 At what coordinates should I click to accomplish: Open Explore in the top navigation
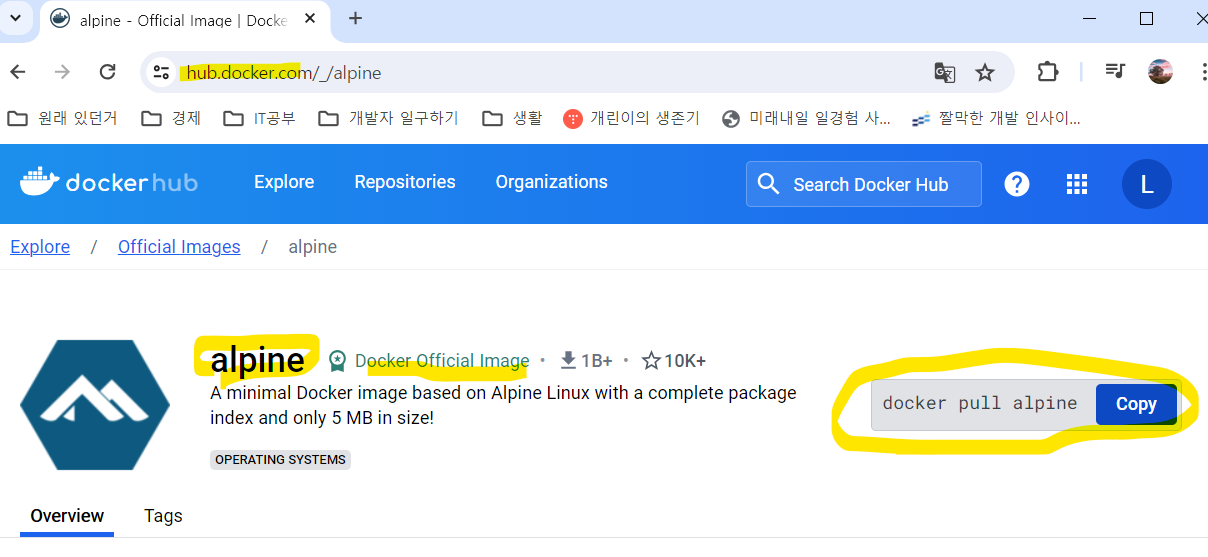284,182
